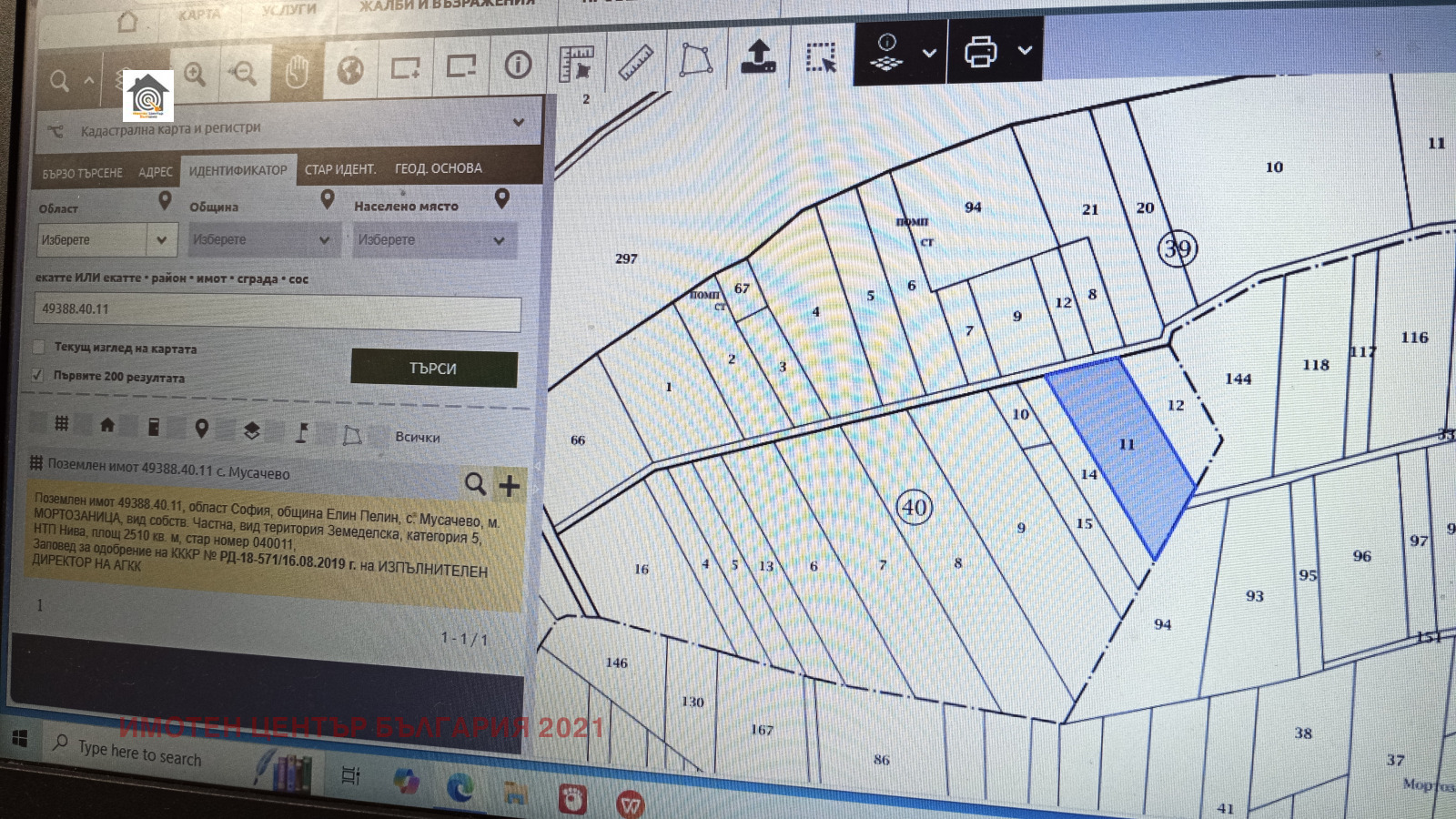Switch to the 'АДРЕС' search tab

155,172
